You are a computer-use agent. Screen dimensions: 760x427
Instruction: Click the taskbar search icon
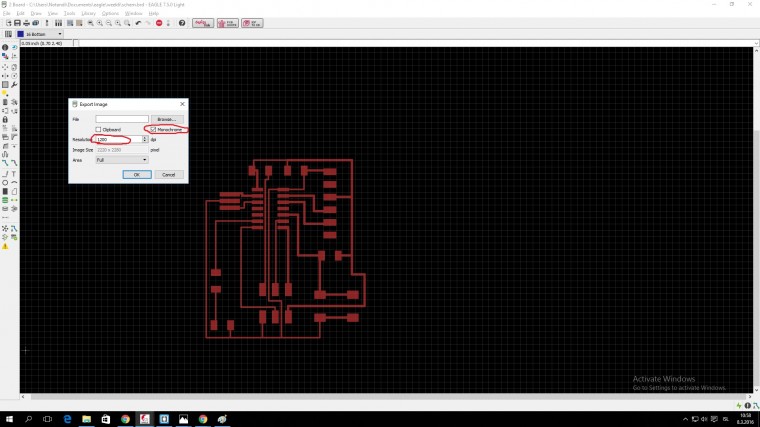click(x=29, y=419)
